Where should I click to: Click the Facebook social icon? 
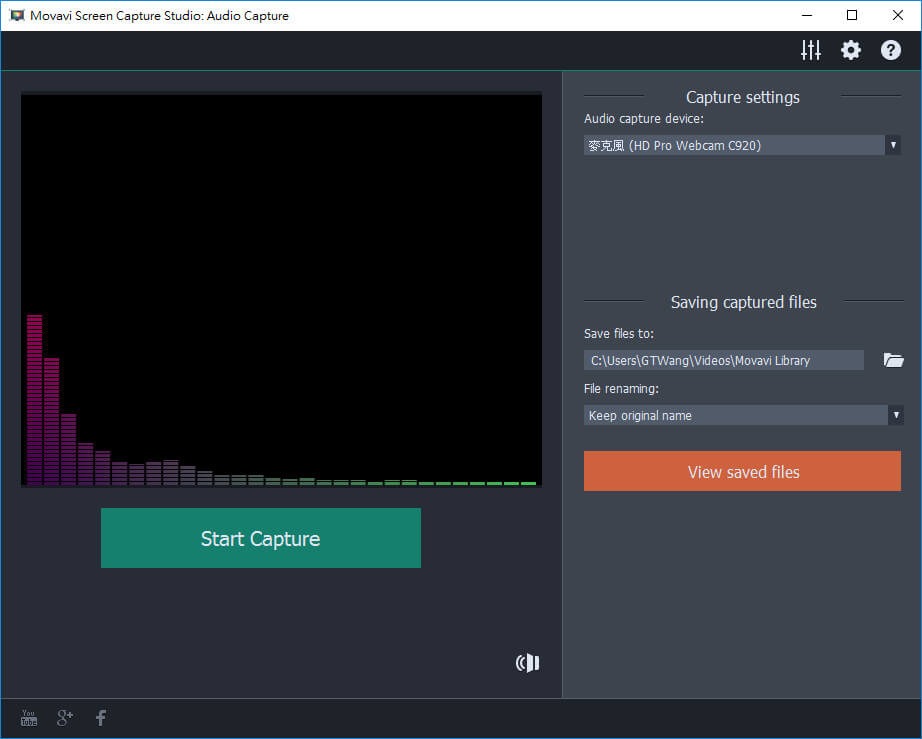pyautogui.click(x=101, y=718)
